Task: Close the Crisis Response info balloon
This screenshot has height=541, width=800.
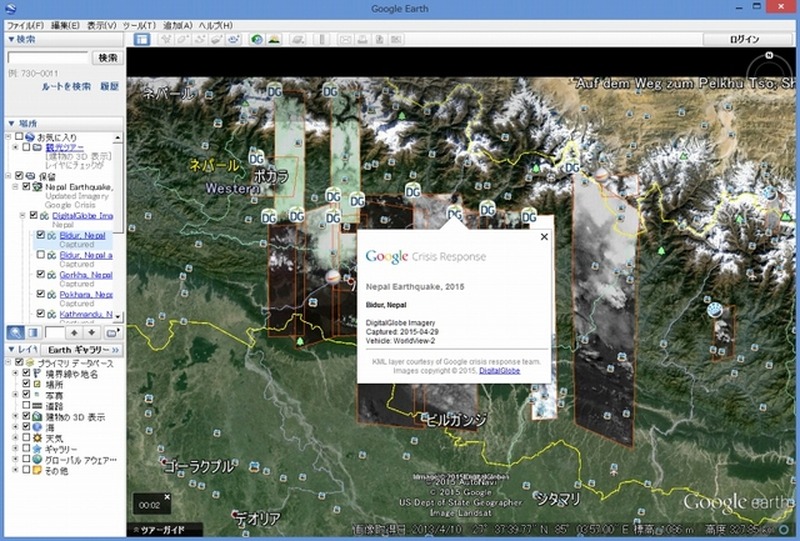Action: click(x=544, y=237)
